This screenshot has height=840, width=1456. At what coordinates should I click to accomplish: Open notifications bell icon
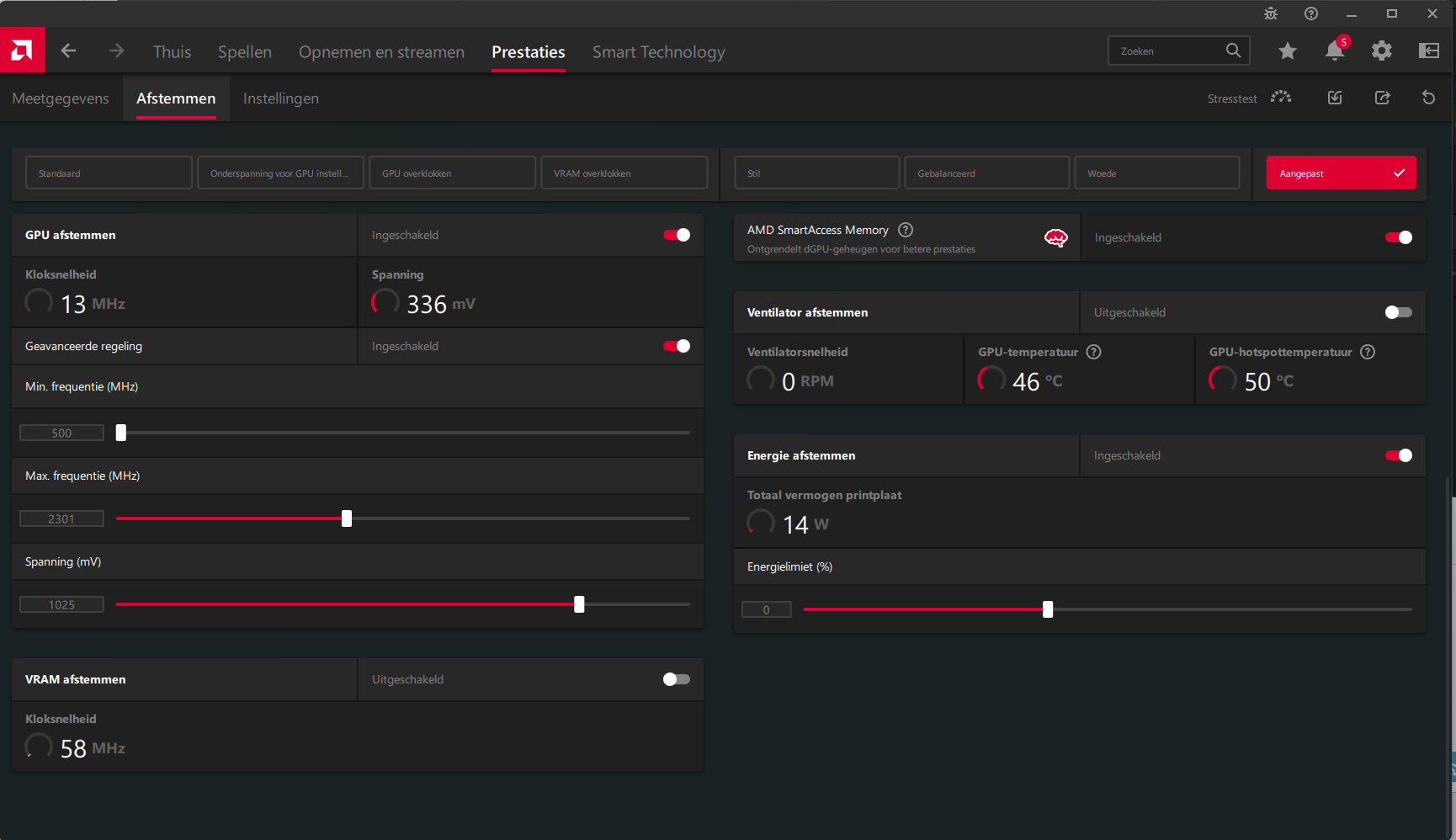pos(1335,51)
